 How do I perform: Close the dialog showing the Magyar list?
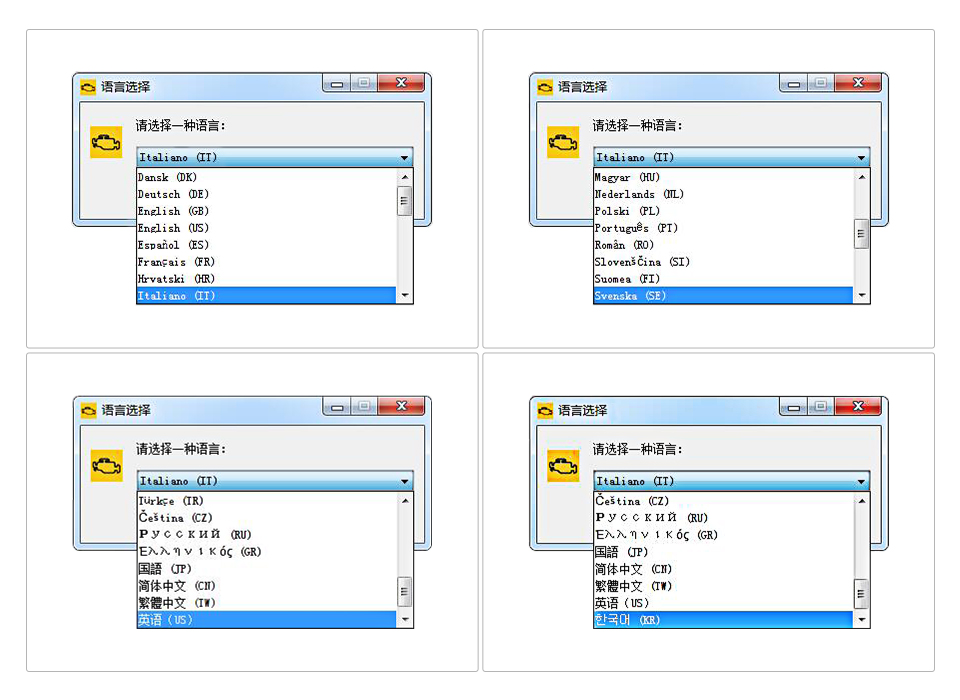(x=858, y=83)
